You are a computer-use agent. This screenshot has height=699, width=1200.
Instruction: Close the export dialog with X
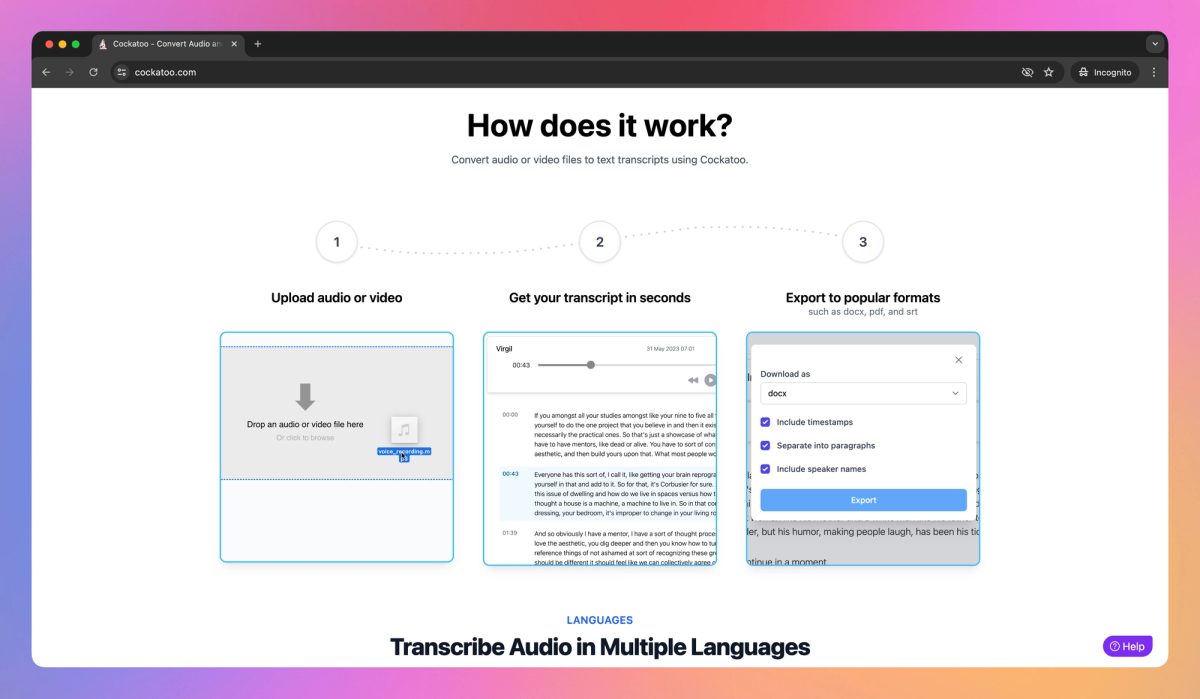[x=958, y=360]
